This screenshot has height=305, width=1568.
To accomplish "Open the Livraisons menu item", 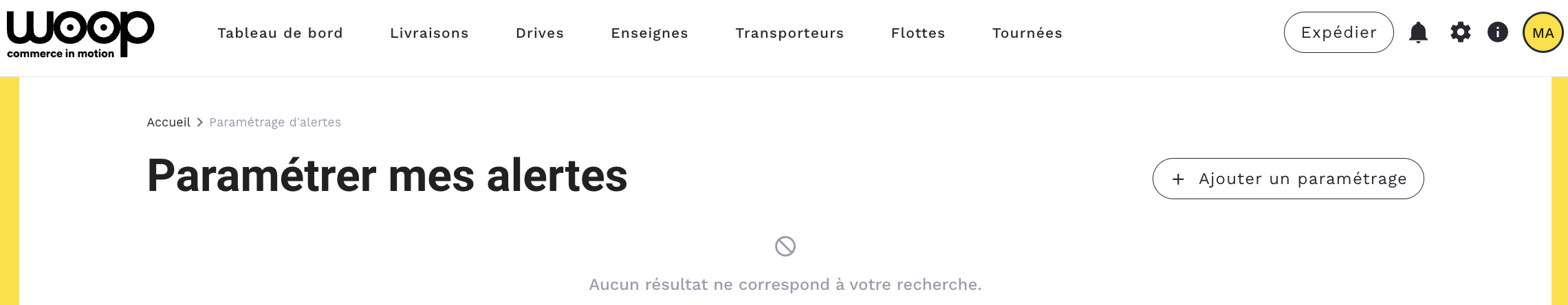I will click(429, 33).
